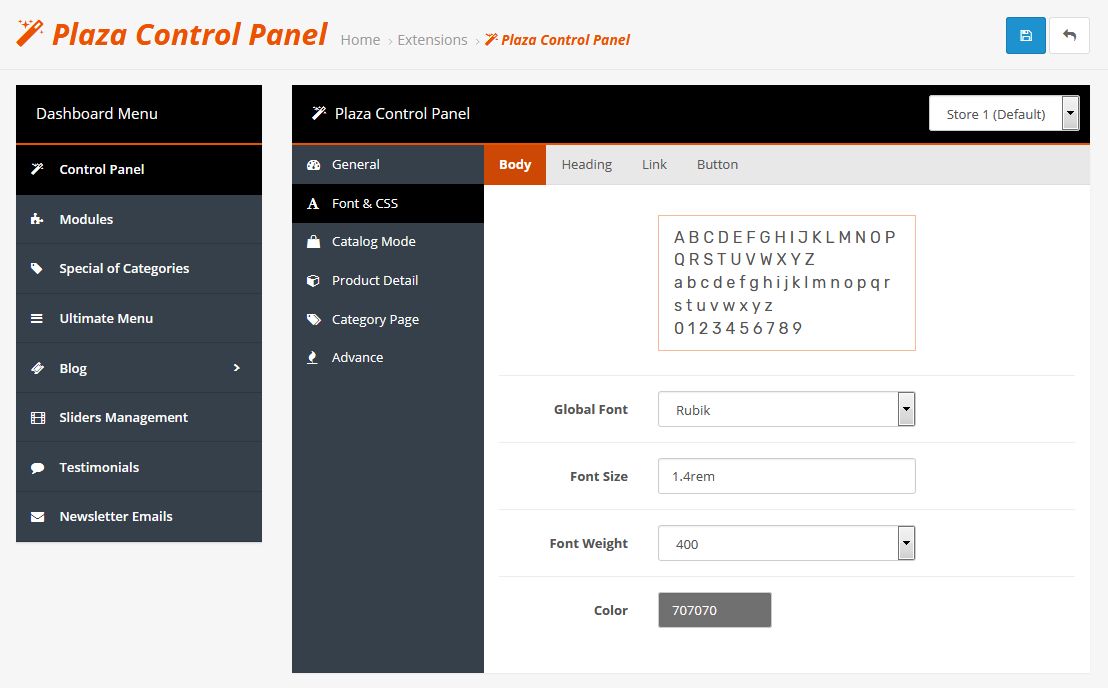This screenshot has width=1108, height=688.
Task: Click the cube icon for Product Detail
Action: point(313,280)
